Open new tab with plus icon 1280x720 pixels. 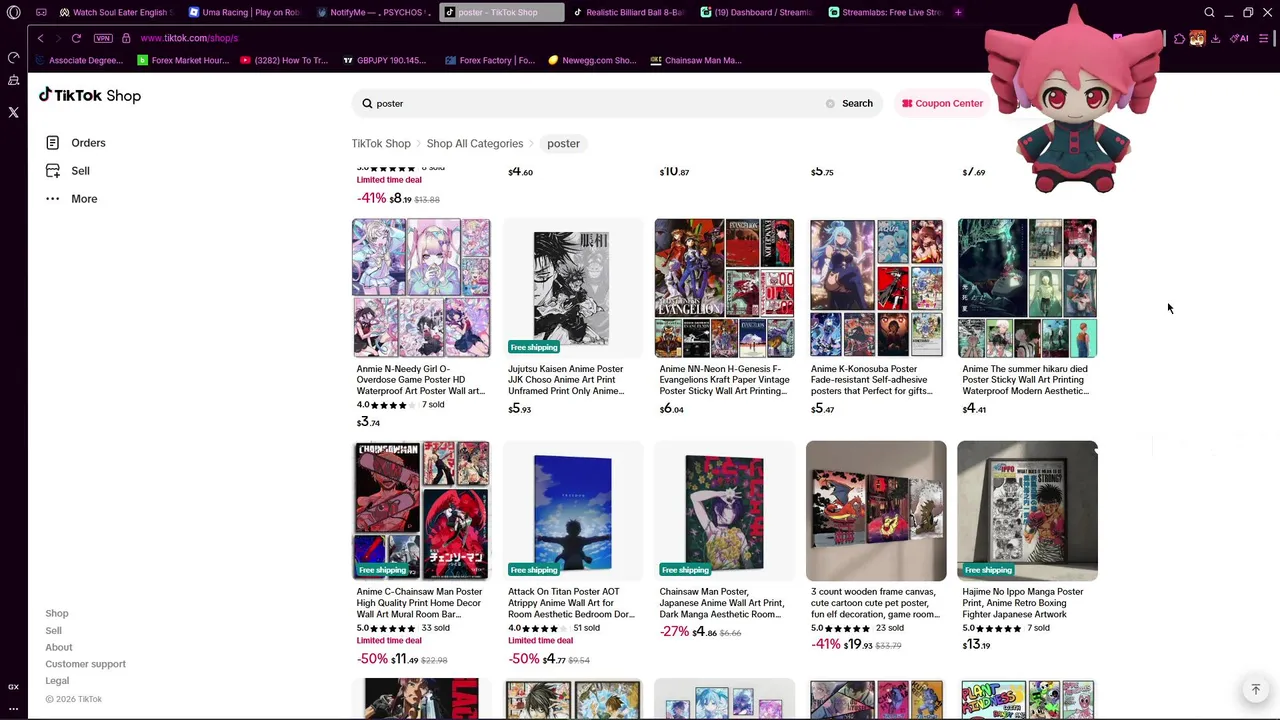958,12
